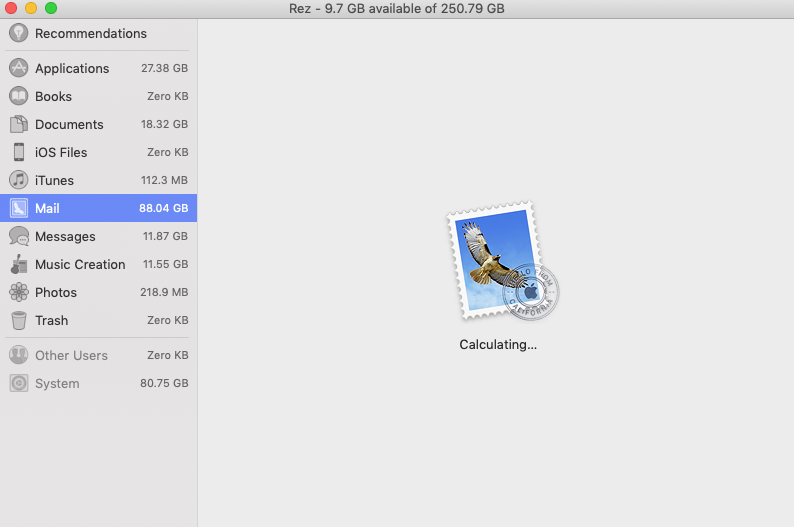794x527 pixels.
Task: Click the 27.38 GB Applications size
Action: 165,68
